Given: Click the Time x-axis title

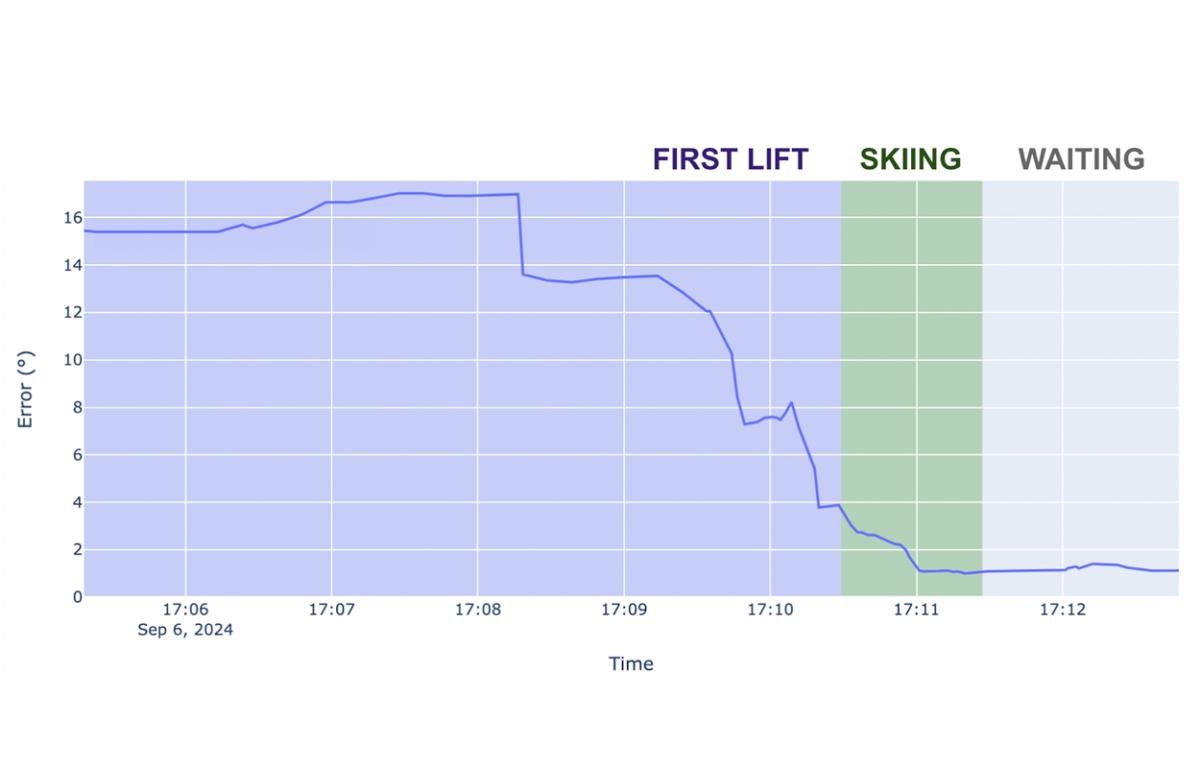Looking at the screenshot, I should [631, 664].
